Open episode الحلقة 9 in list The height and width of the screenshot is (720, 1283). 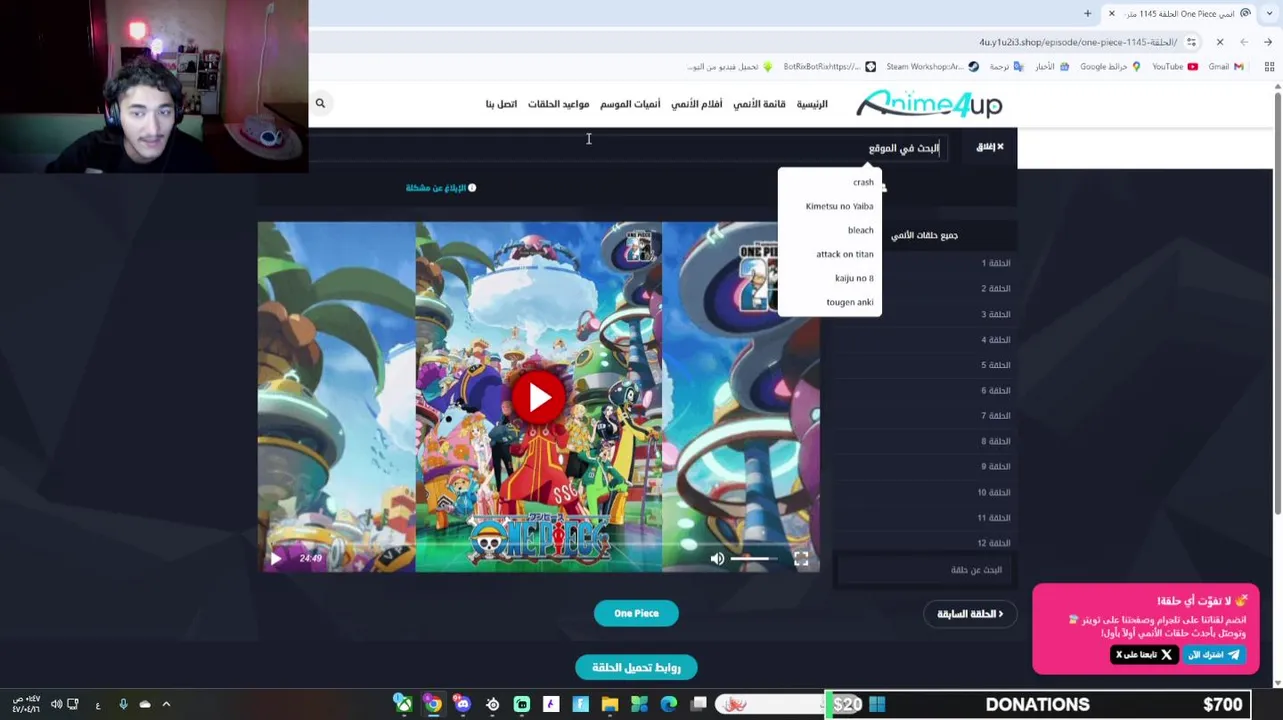click(x=995, y=466)
